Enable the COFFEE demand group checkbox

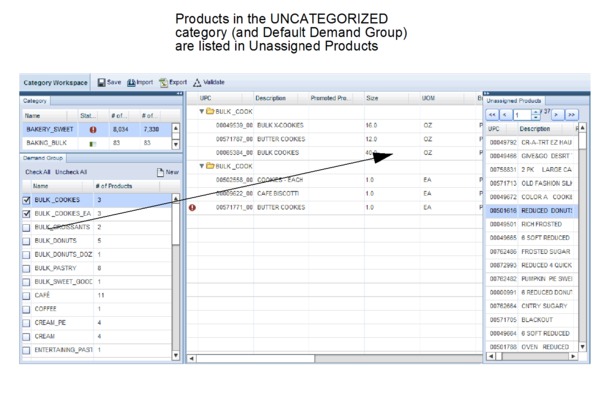[27, 309]
